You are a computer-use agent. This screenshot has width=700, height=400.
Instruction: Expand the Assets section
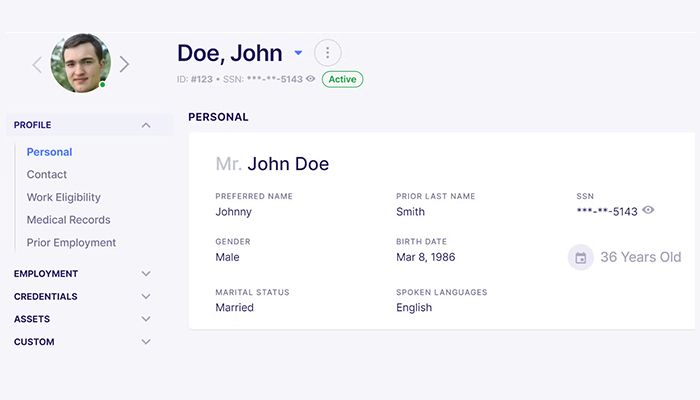click(x=146, y=319)
